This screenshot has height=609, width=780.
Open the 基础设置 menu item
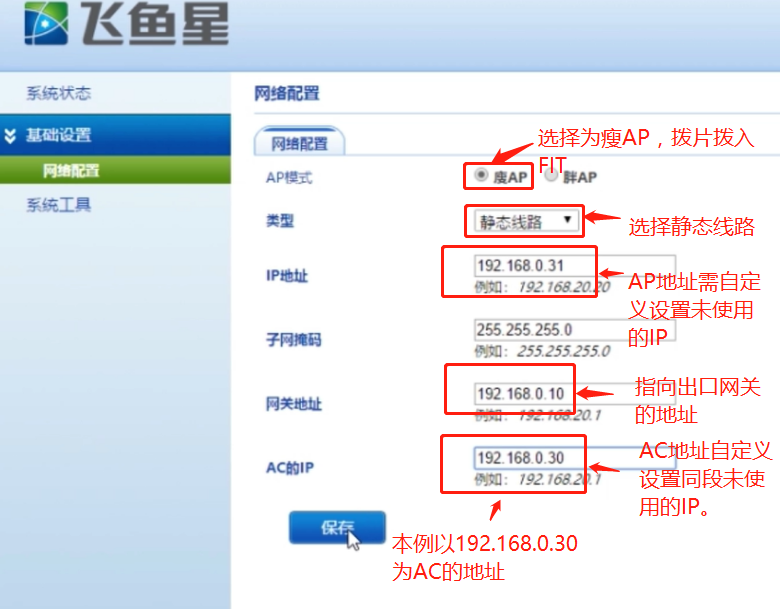[115, 135]
